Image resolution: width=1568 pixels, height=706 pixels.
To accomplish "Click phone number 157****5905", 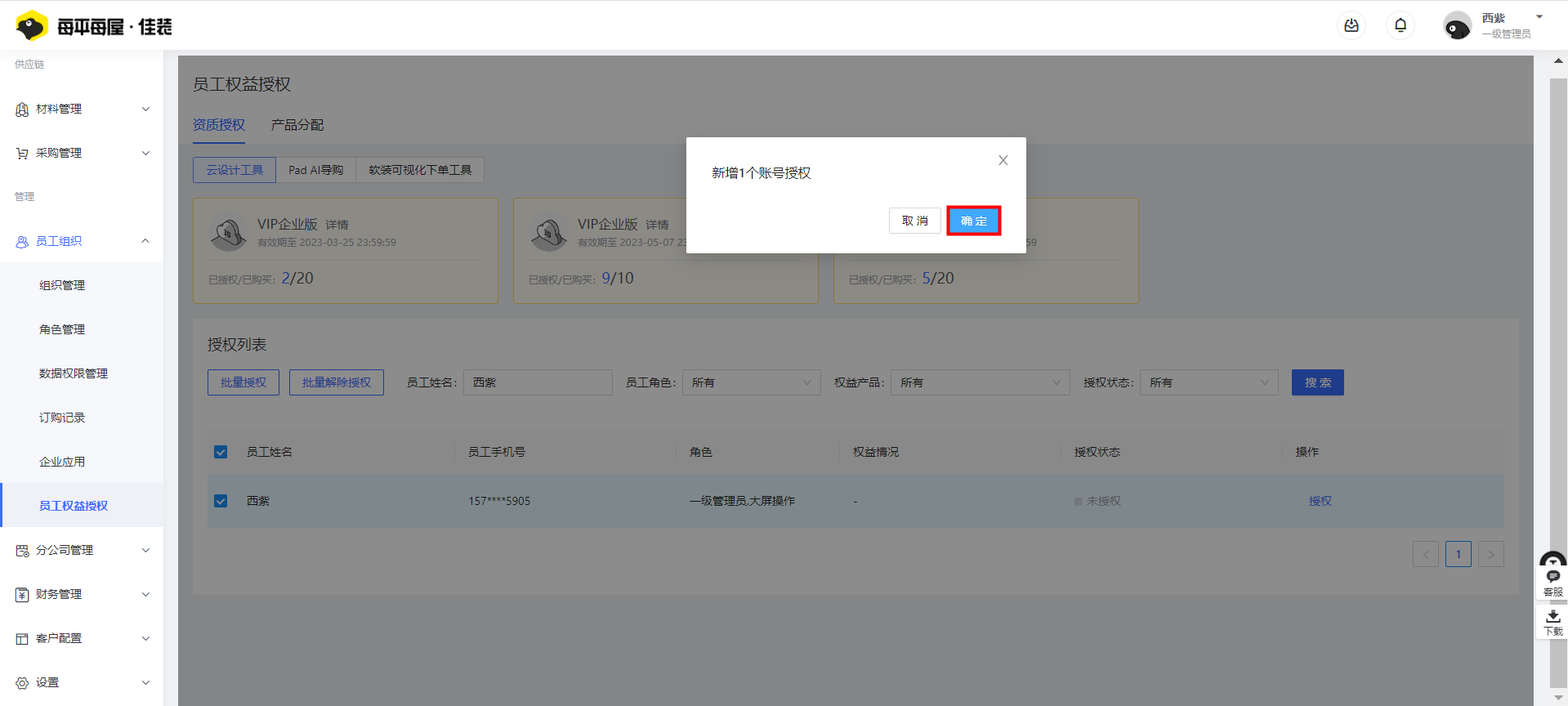I will [499, 501].
